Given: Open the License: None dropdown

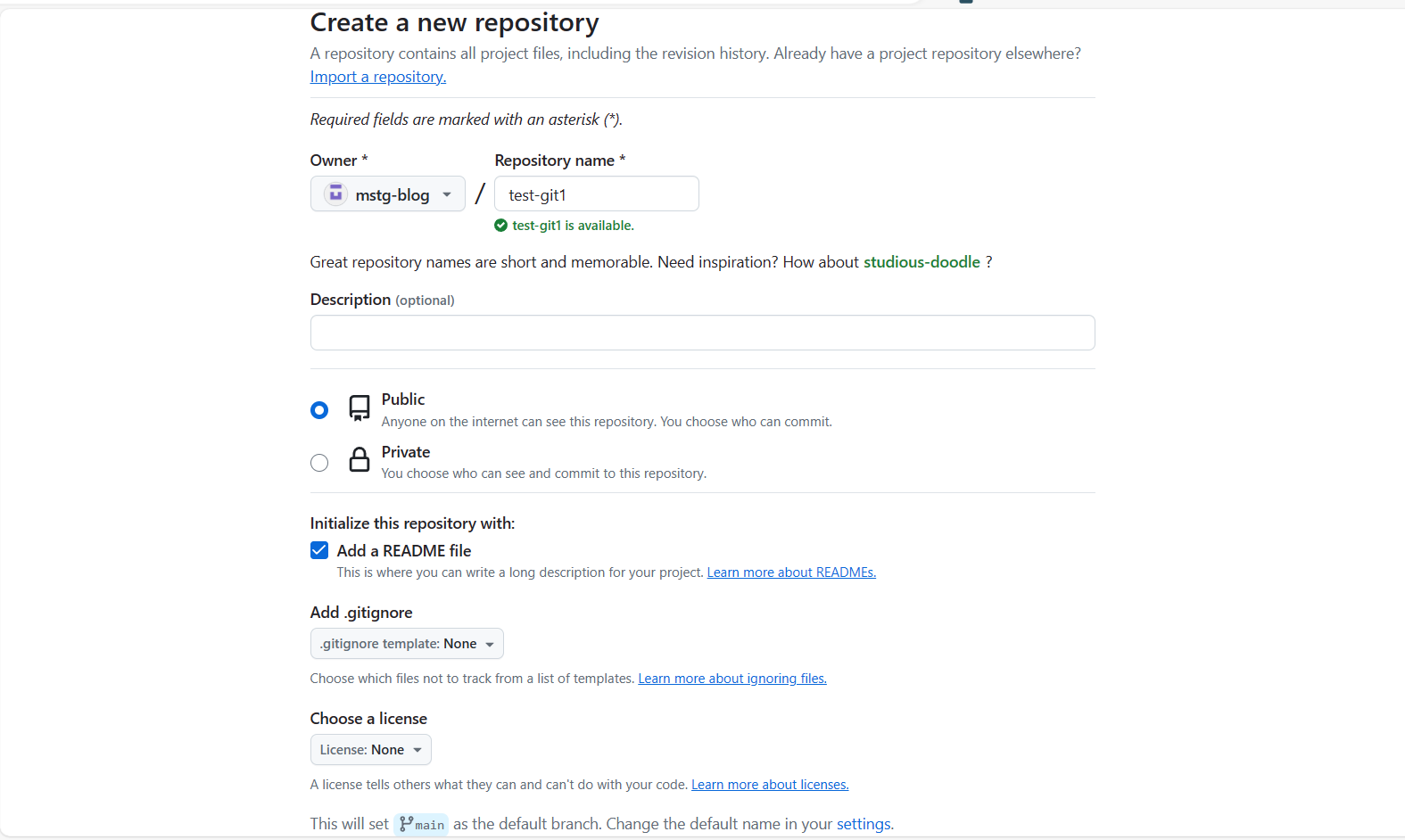Looking at the screenshot, I should pyautogui.click(x=370, y=750).
